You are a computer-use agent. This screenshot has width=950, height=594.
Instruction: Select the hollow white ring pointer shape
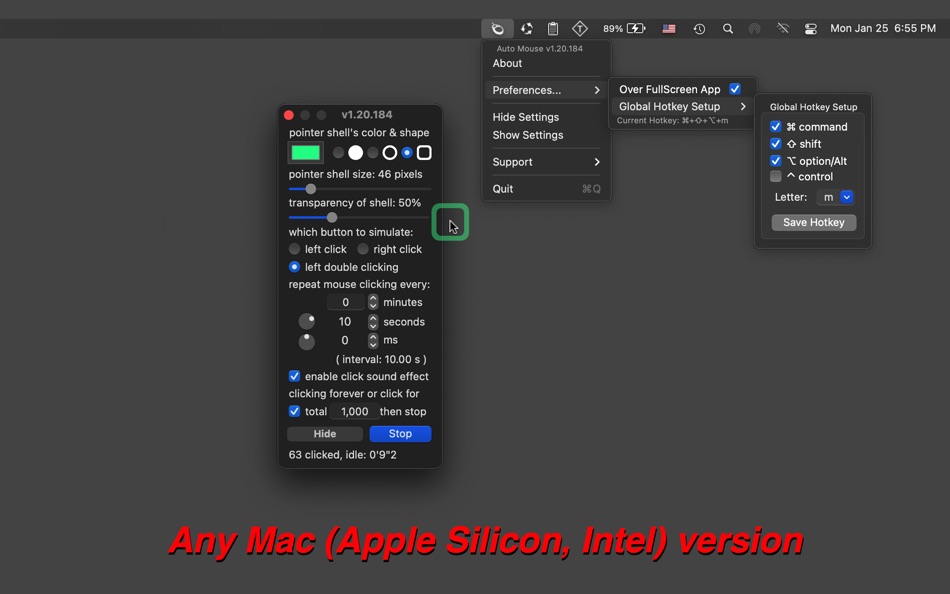(x=390, y=153)
